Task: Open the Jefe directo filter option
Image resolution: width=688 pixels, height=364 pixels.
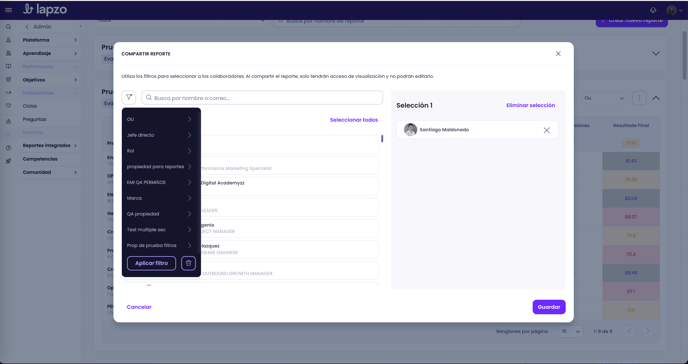Action: [x=161, y=135]
